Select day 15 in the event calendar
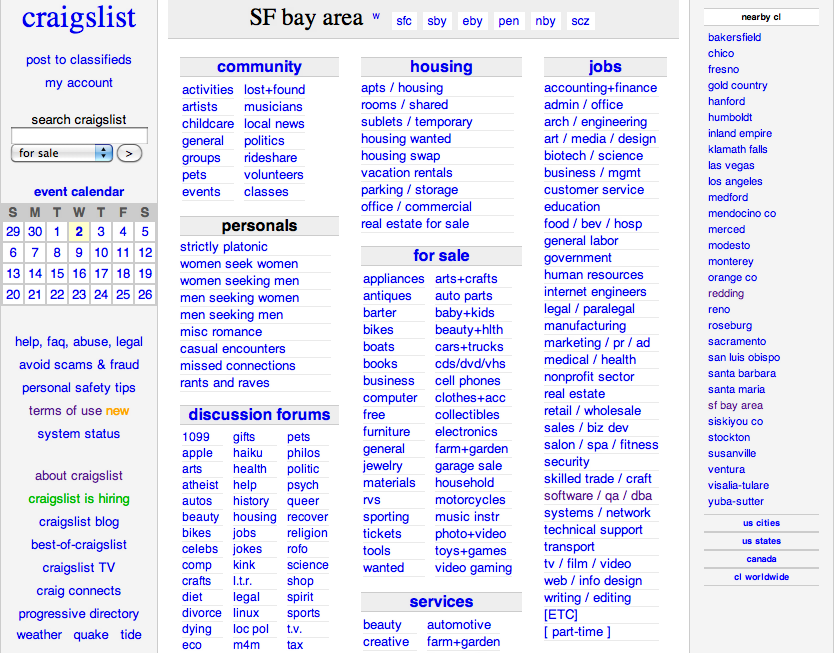Screen dimensions: 835x653 [57, 274]
